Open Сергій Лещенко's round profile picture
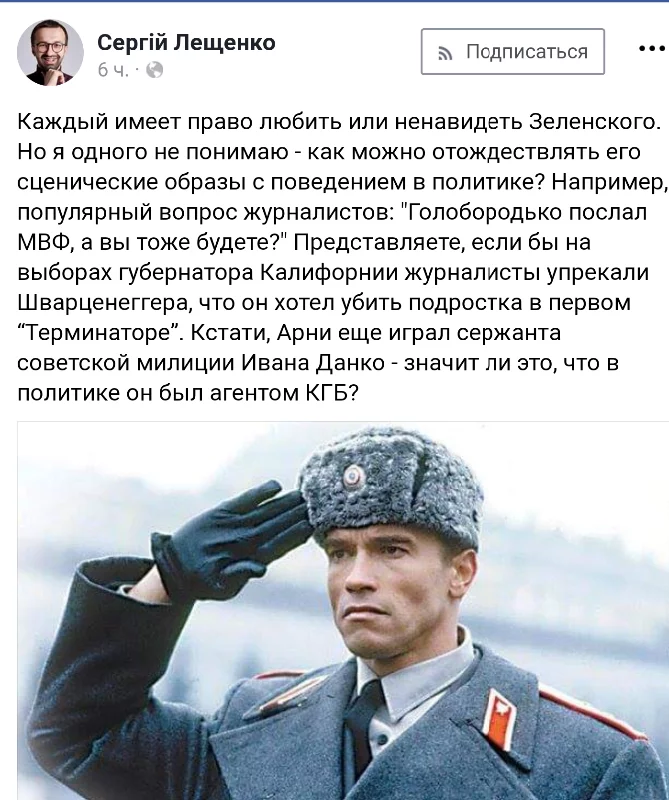The height and width of the screenshot is (800, 669). pyautogui.click(x=50, y=53)
